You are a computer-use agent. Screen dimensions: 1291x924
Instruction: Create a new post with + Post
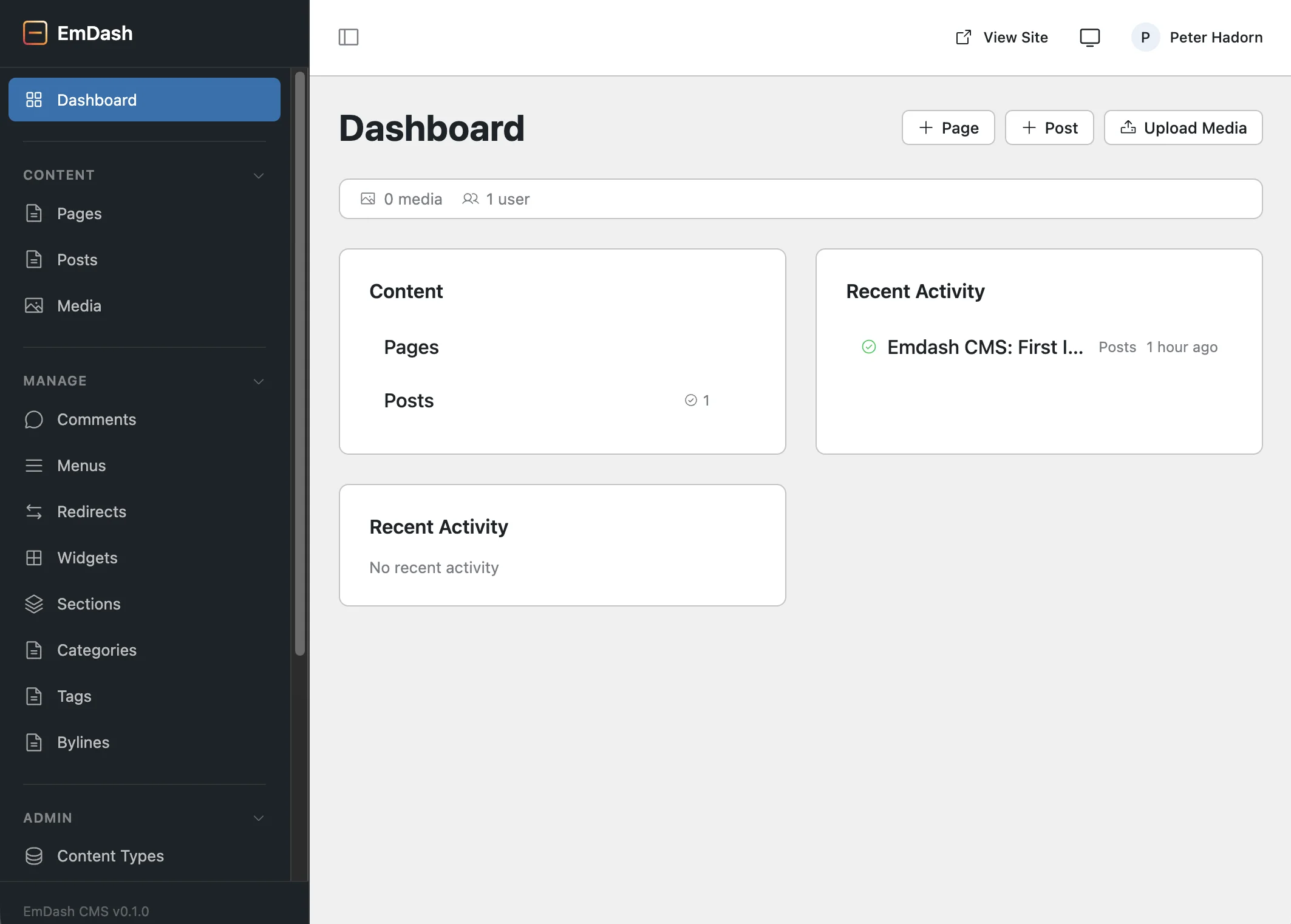[x=1049, y=127]
